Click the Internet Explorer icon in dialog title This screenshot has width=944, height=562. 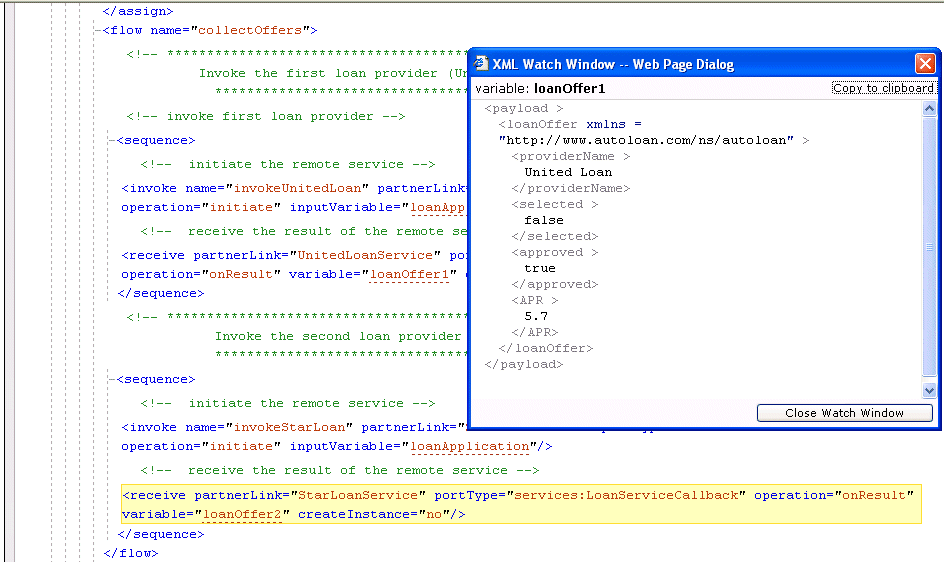click(x=480, y=63)
